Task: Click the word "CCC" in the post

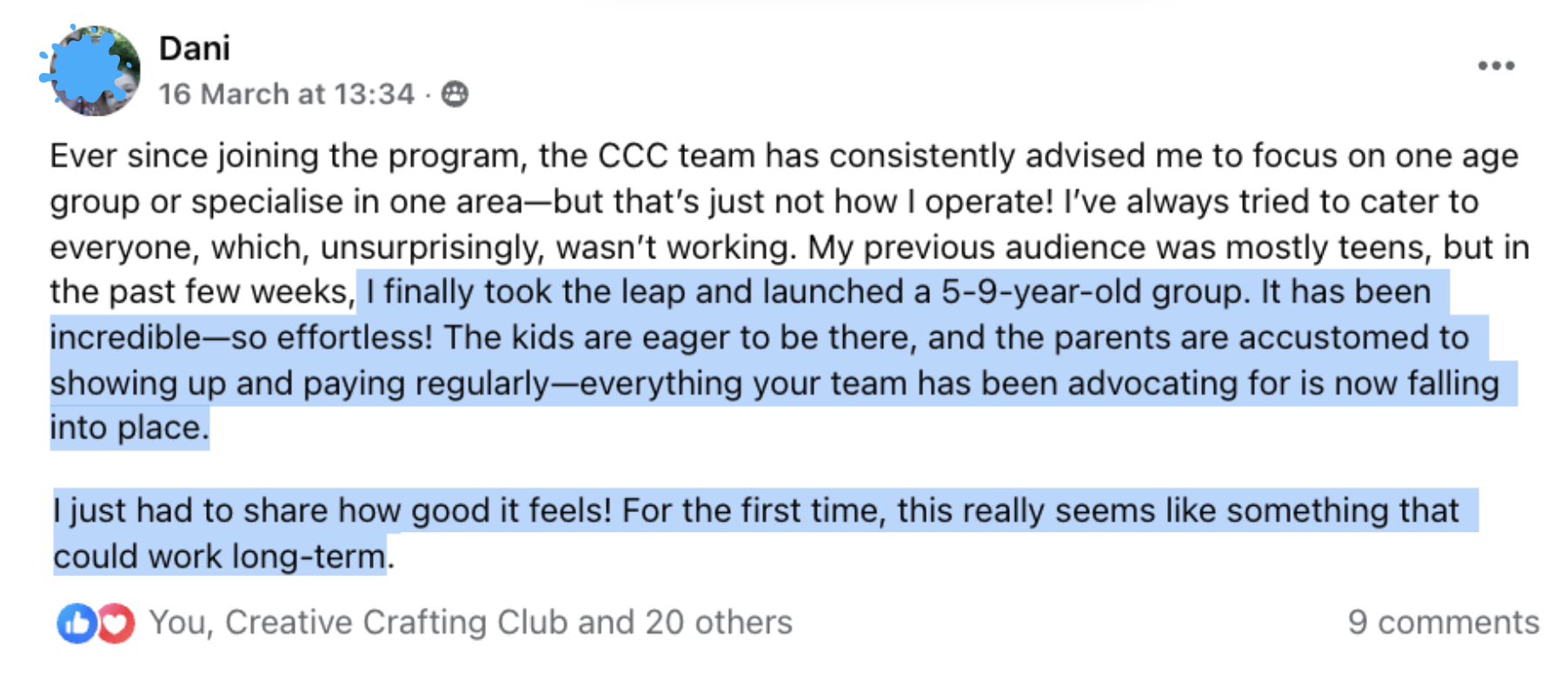Action: click(x=633, y=157)
